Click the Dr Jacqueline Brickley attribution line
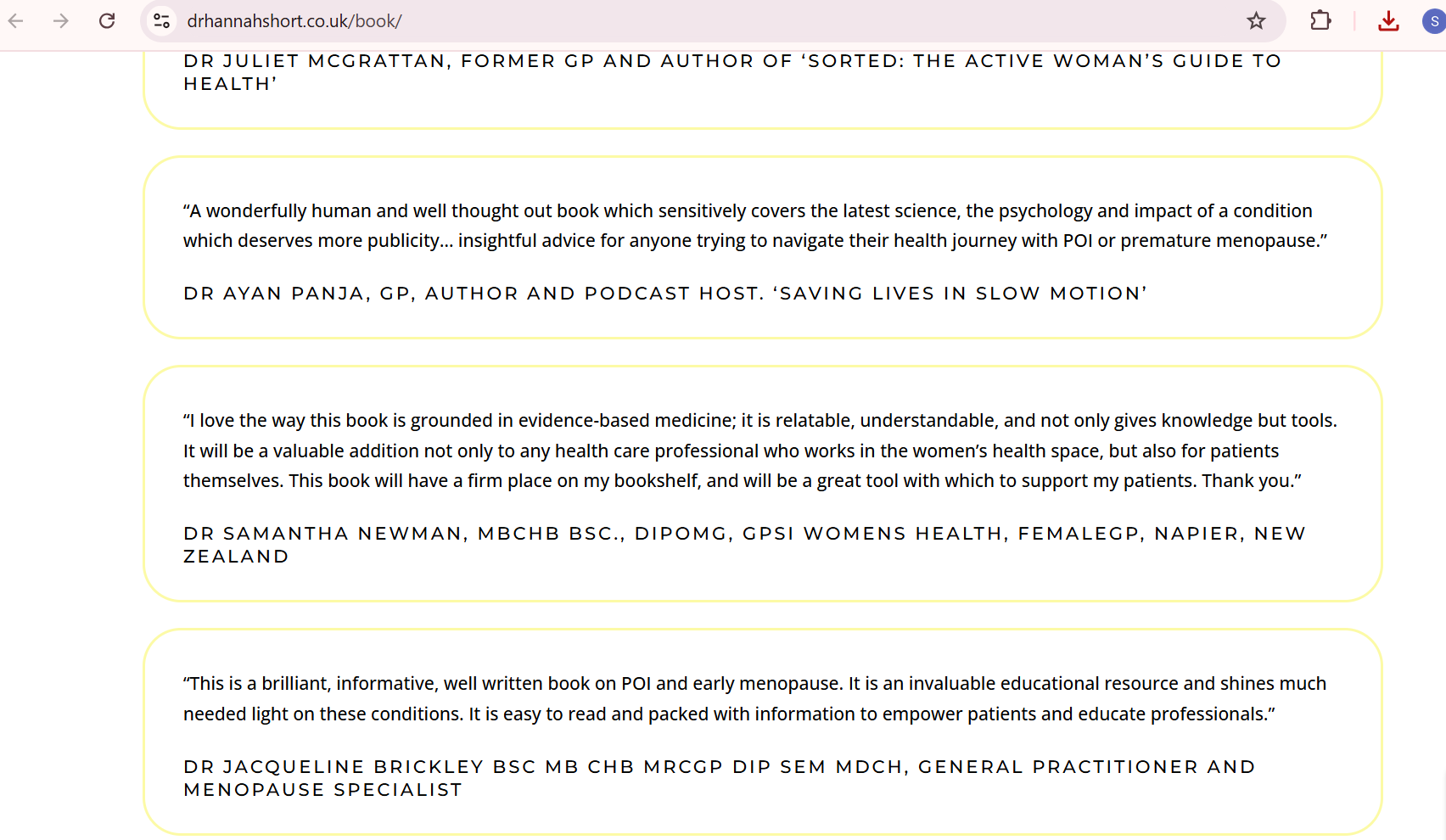The height and width of the screenshot is (840, 1446). [543, 767]
